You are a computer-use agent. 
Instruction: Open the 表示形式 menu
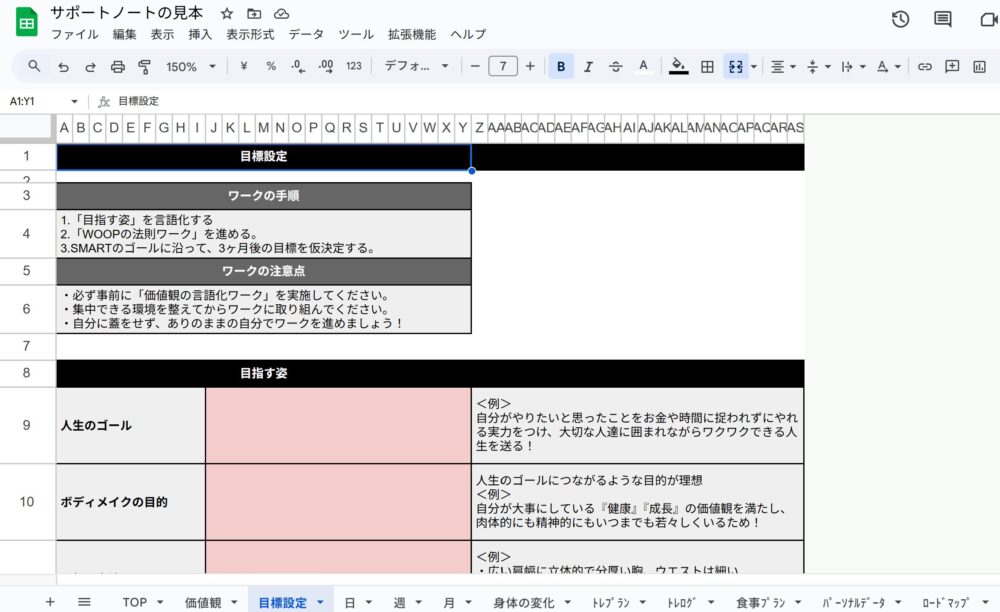click(250, 34)
